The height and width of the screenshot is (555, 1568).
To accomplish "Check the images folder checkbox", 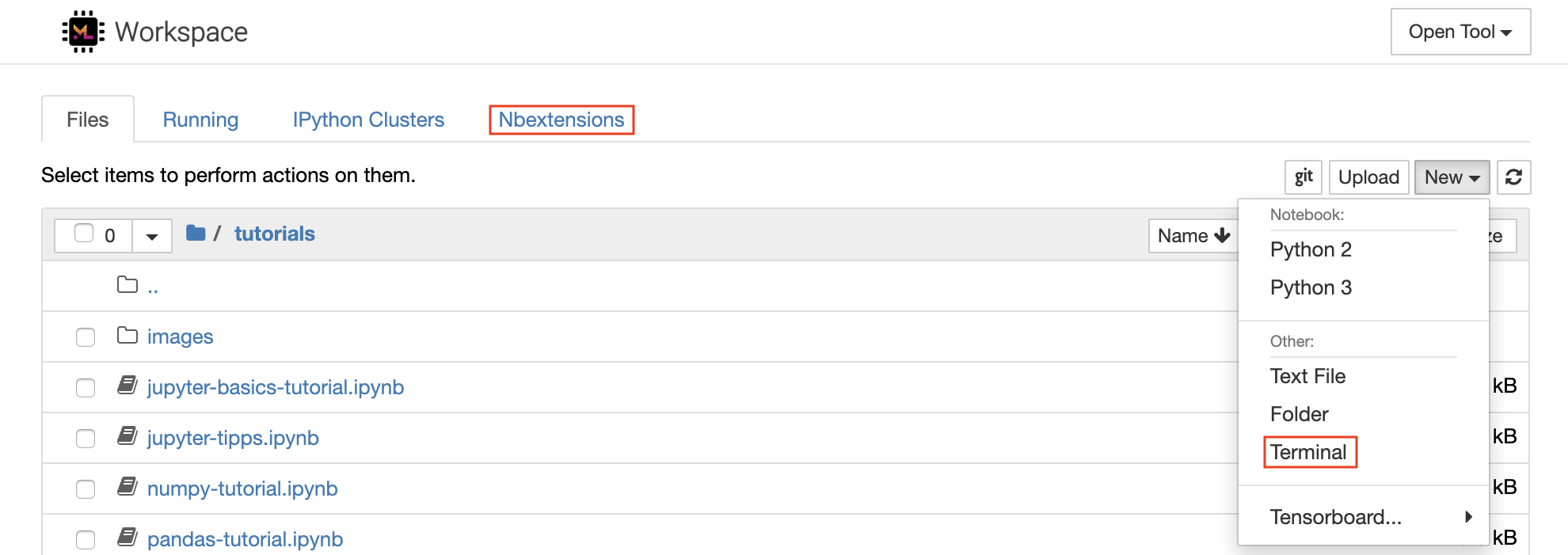I will point(86,337).
